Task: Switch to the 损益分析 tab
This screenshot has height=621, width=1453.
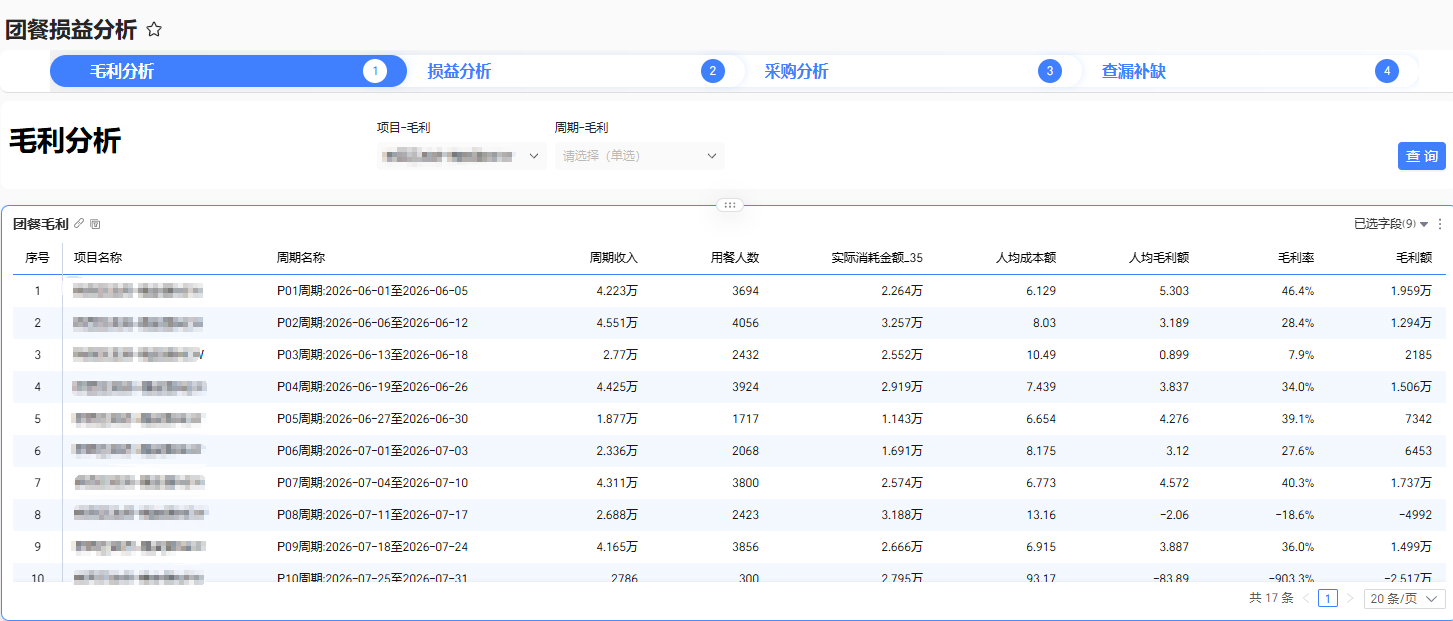Action: (459, 71)
